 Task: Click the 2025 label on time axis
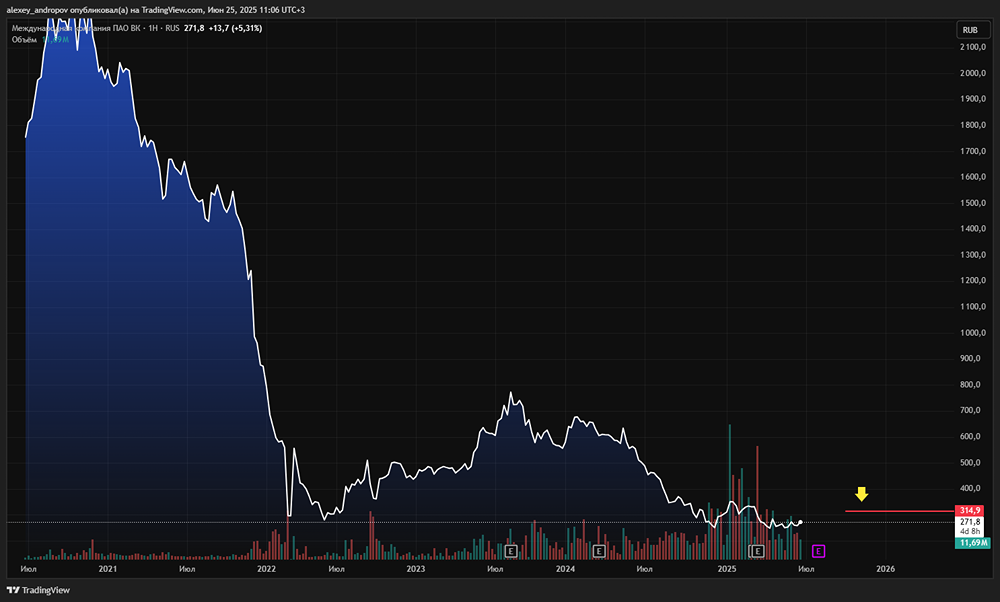pyautogui.click(x=726, y=569)
